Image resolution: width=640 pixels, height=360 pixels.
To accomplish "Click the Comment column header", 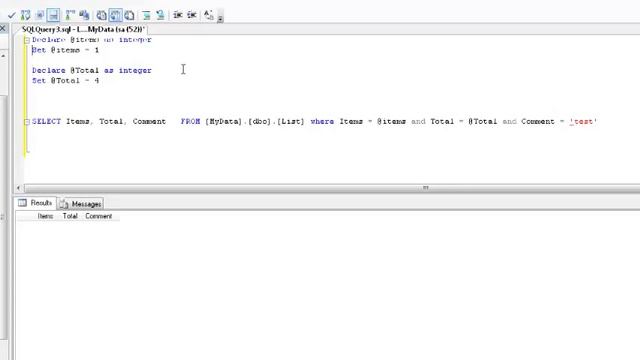I will pyautogui.click(x=98, y=216).
